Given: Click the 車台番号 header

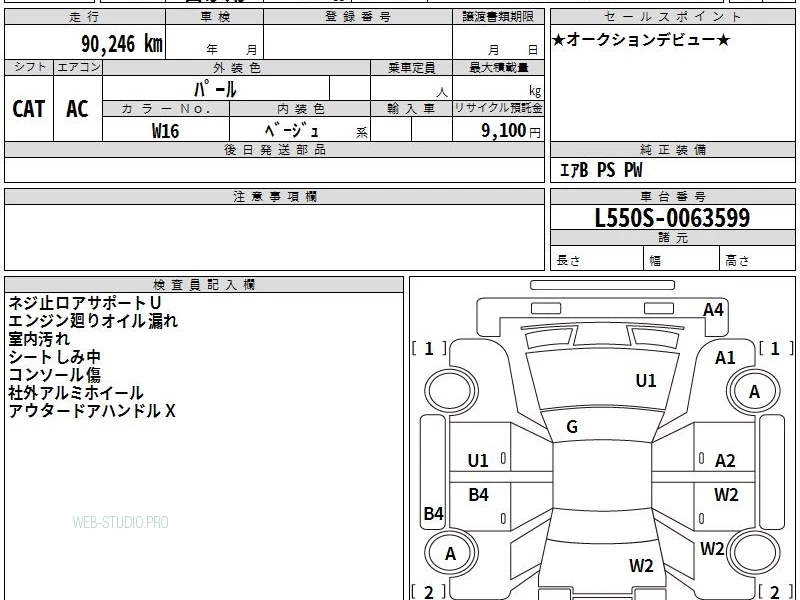Looking at the screenshot, I should tap(672, 196).
